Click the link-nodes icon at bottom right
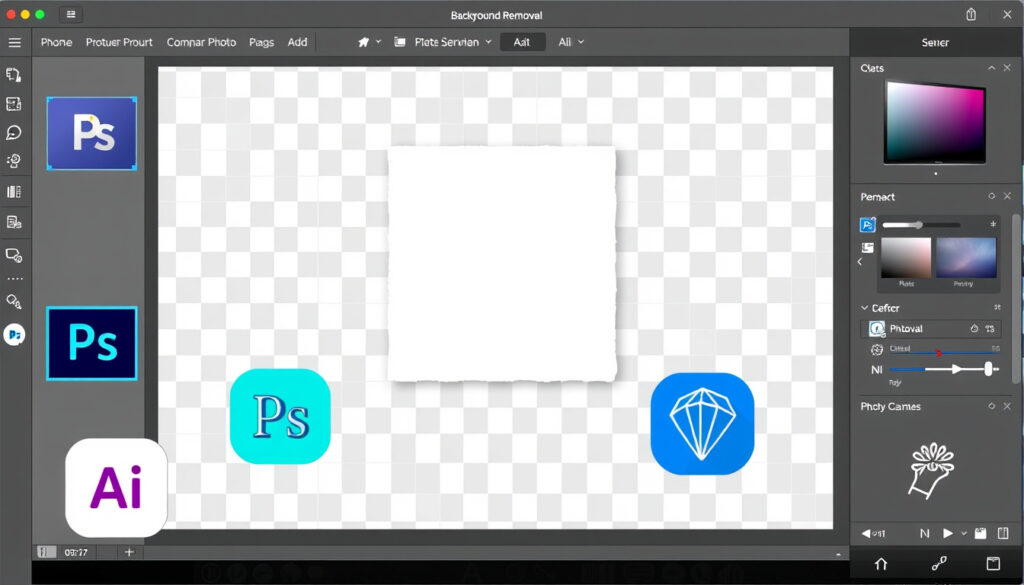The width and height of the screenshot is (1024, 585). point(939,563)
